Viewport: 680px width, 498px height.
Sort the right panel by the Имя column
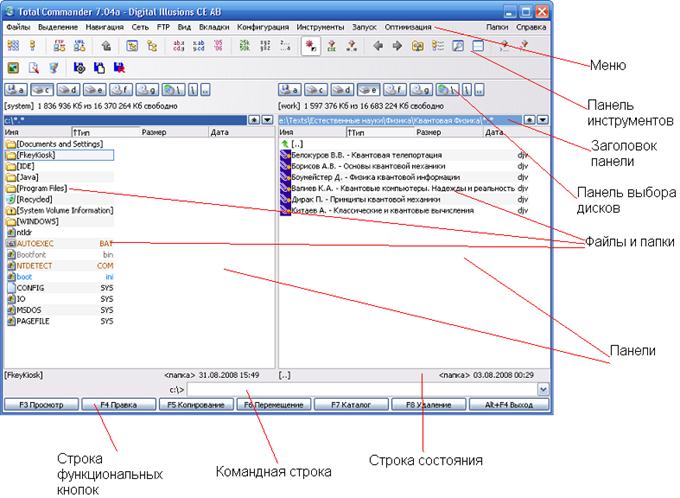pos(312,132)
